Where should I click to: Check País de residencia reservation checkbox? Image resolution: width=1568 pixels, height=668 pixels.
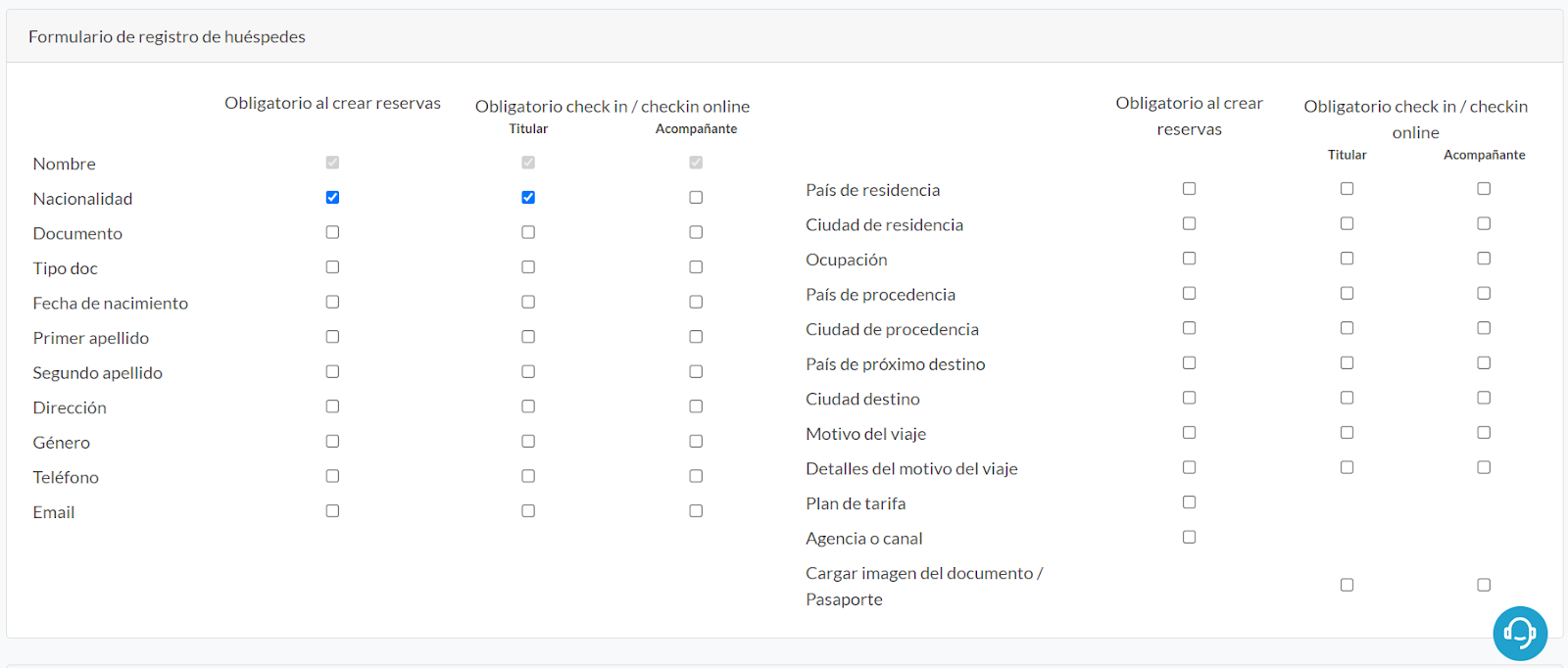click(1189, 188)
